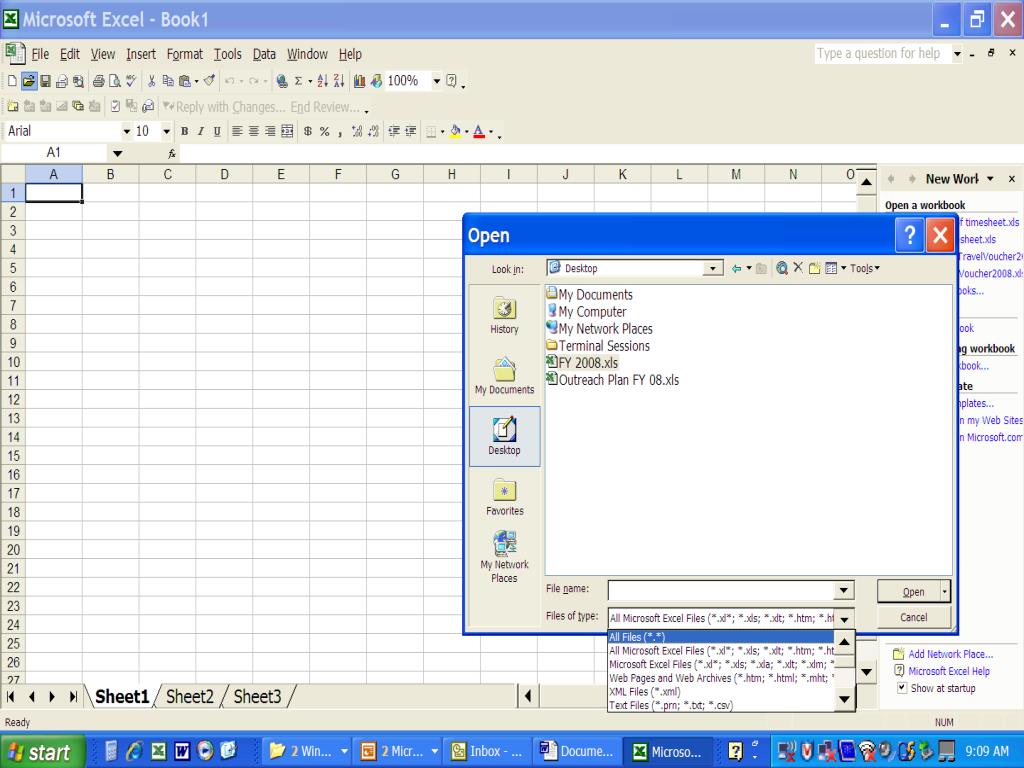
Task: Center align the cell contents
Action: pyautogui.click(x=253, y=131)
